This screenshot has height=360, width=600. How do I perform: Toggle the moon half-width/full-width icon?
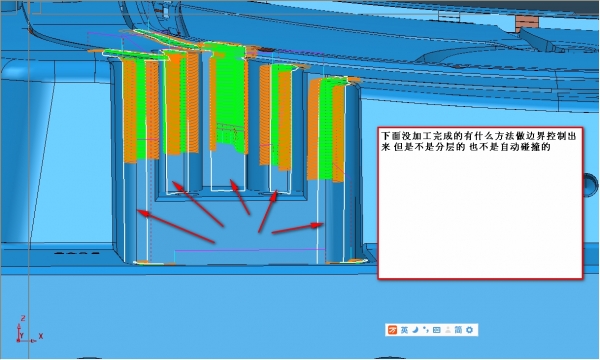[x=415, y=330]
